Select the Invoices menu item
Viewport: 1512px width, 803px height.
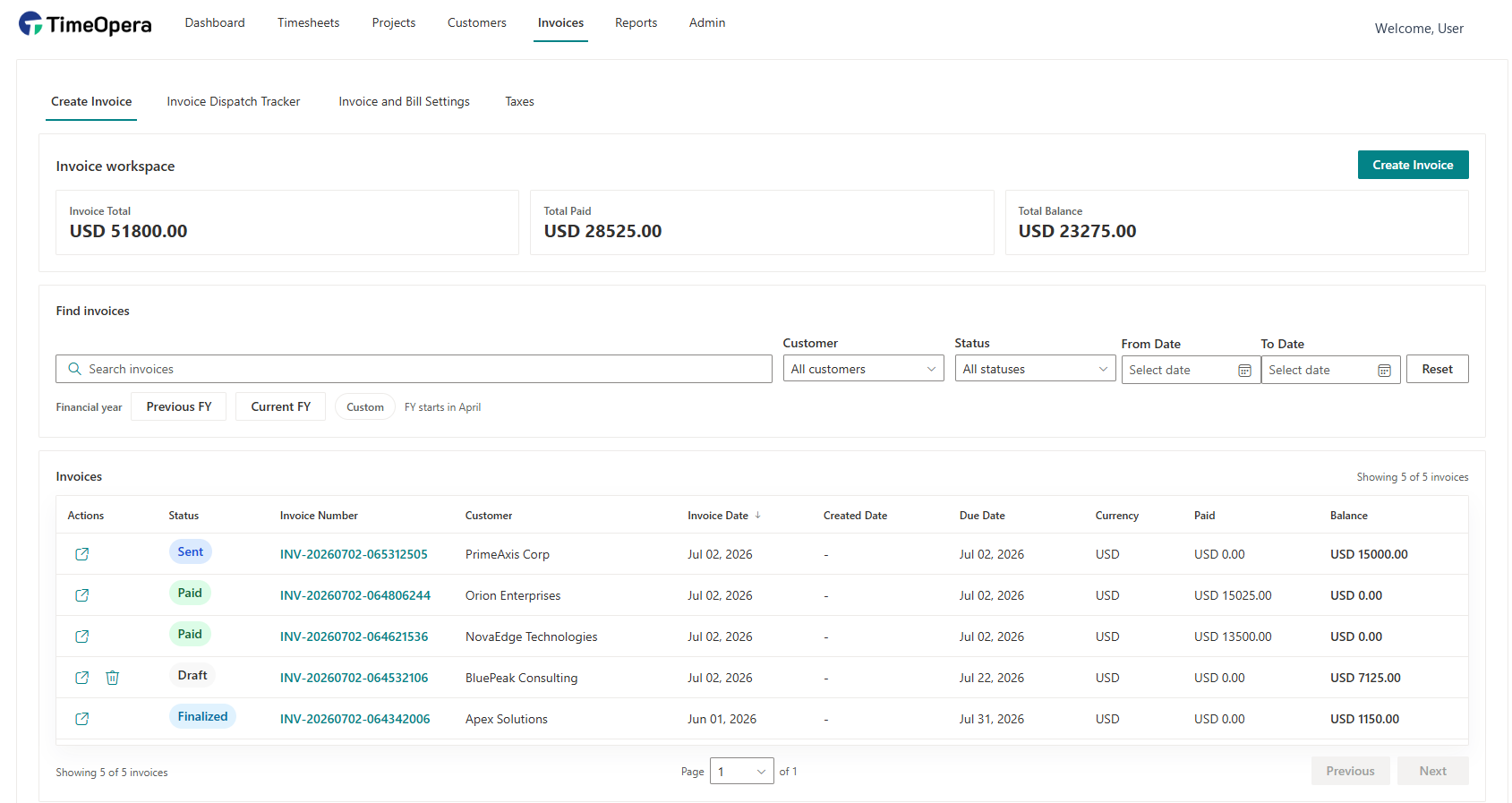pos(560,22)
